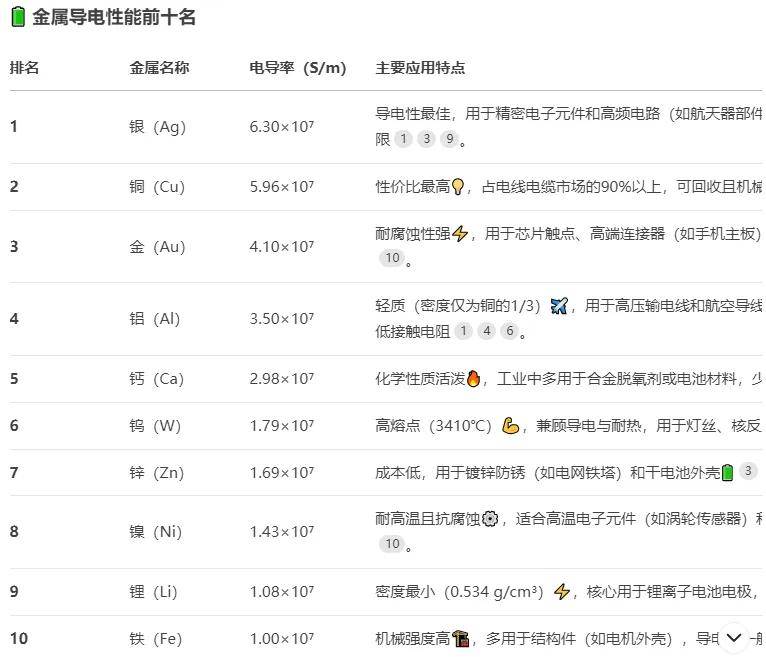The width and height of the screenshot is (766, 657).
Task: Click the value 1.08×10⁷
Action: 282,592
